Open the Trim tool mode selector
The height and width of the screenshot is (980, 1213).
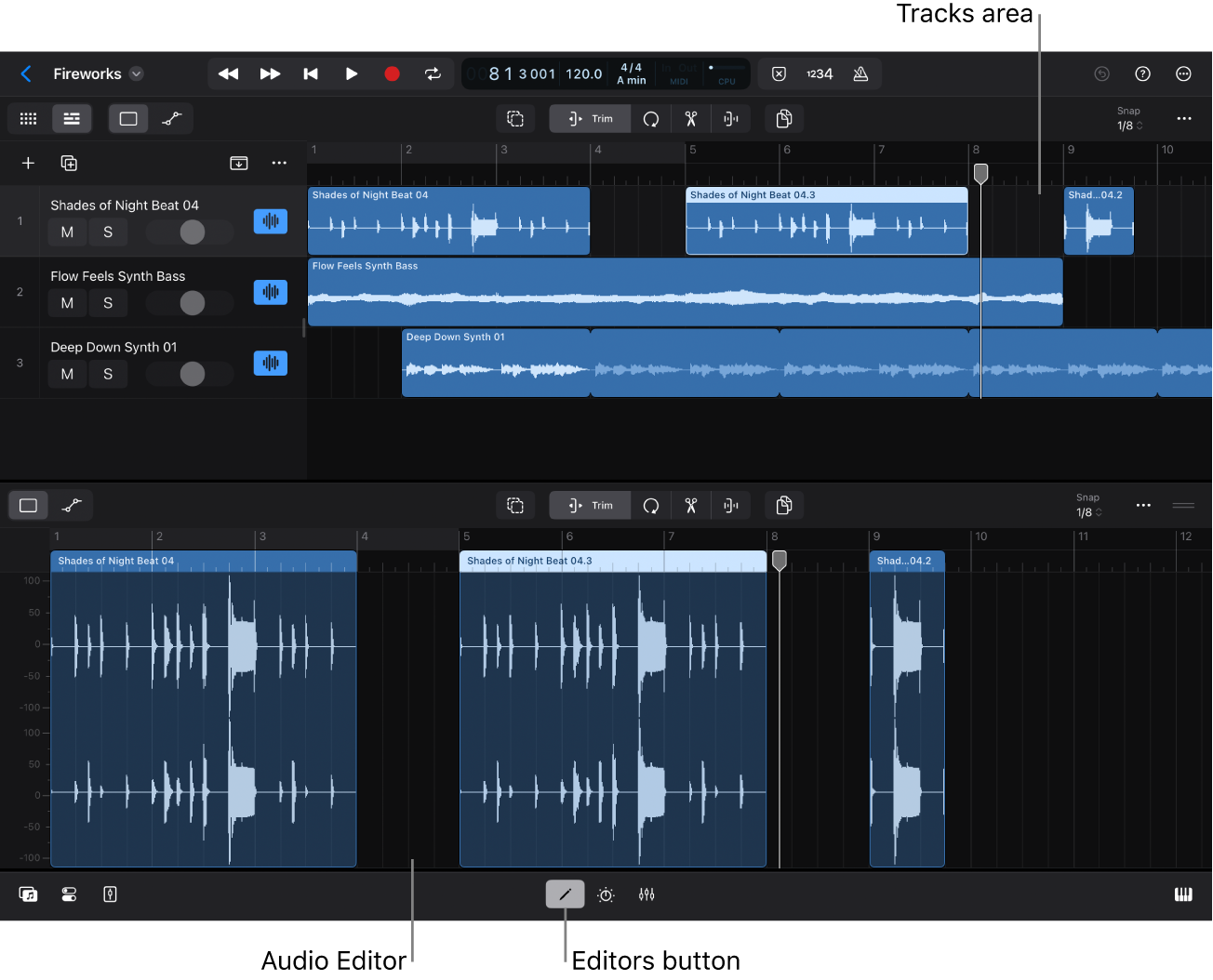click(x=589, y=118)
